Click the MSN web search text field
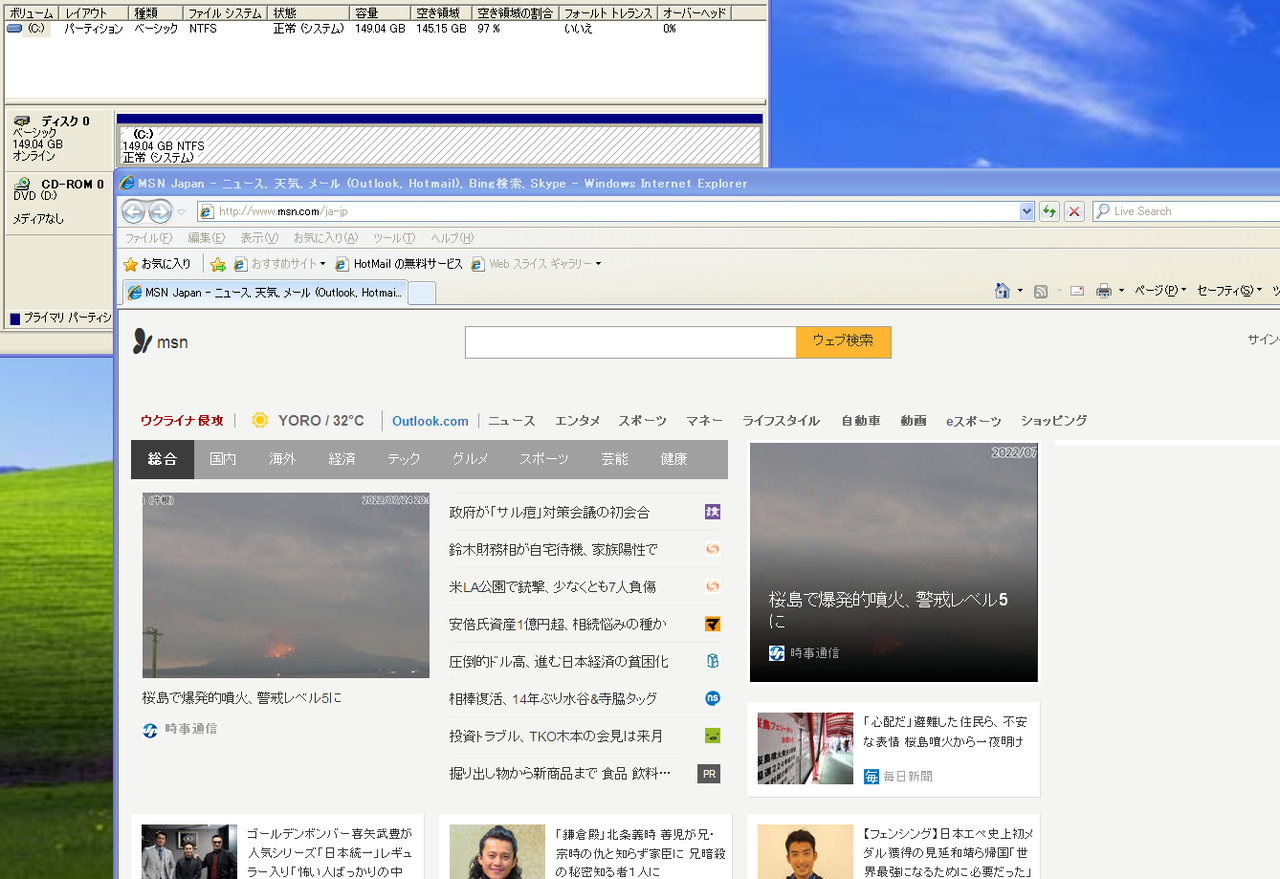This screenshot has width=1280, height=879. pos(631,342)
